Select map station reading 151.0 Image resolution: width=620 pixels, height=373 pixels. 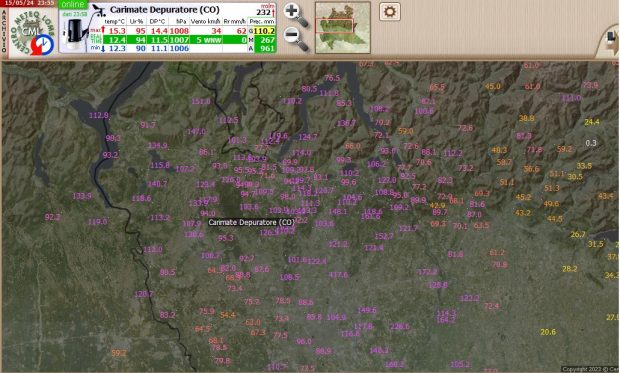(x=201, y=101)
